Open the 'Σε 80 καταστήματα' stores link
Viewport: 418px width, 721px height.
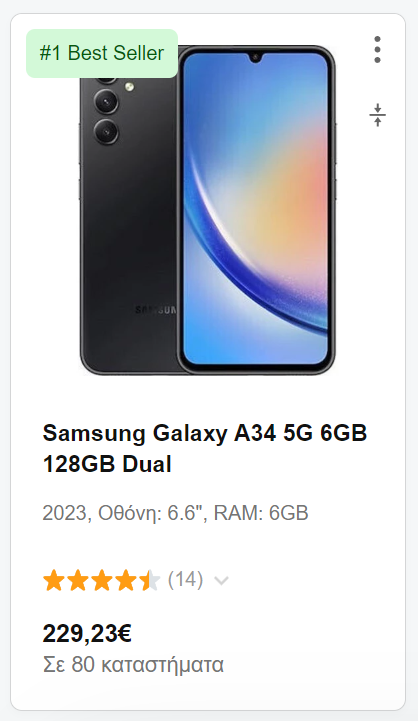tap(133, 665)
